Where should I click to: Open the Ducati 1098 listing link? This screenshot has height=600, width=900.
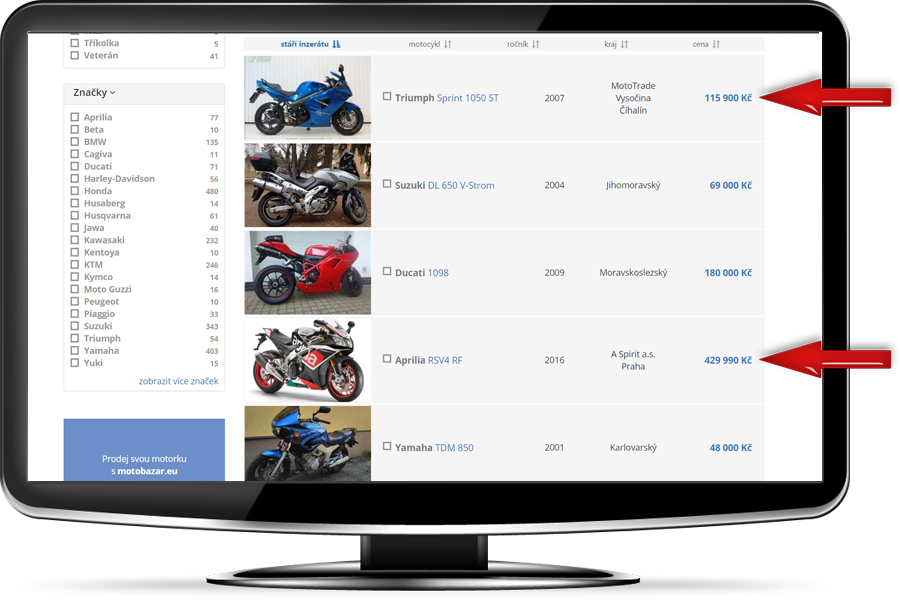click(x=422, y=273)
